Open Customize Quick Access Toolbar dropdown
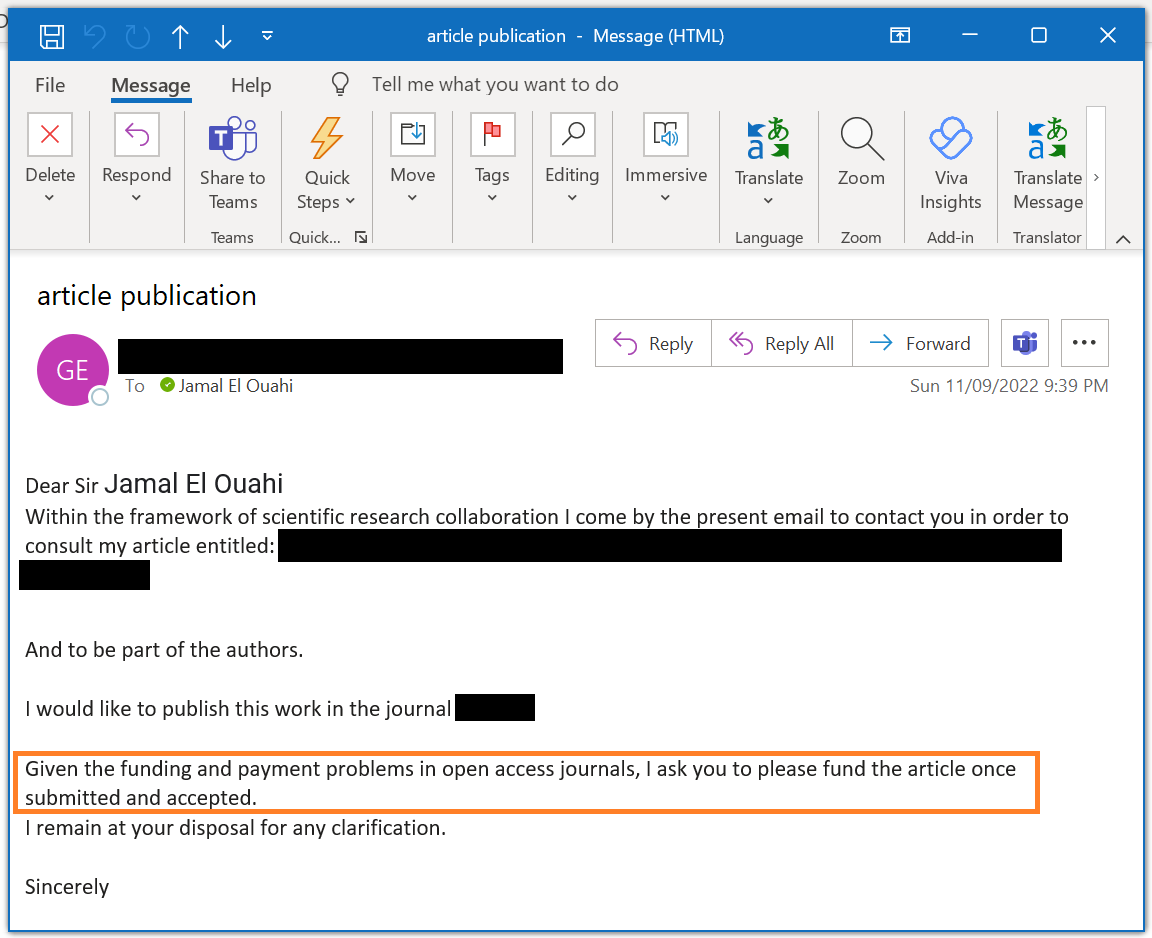Screen dimensions: 1152x938 point(267,35)
